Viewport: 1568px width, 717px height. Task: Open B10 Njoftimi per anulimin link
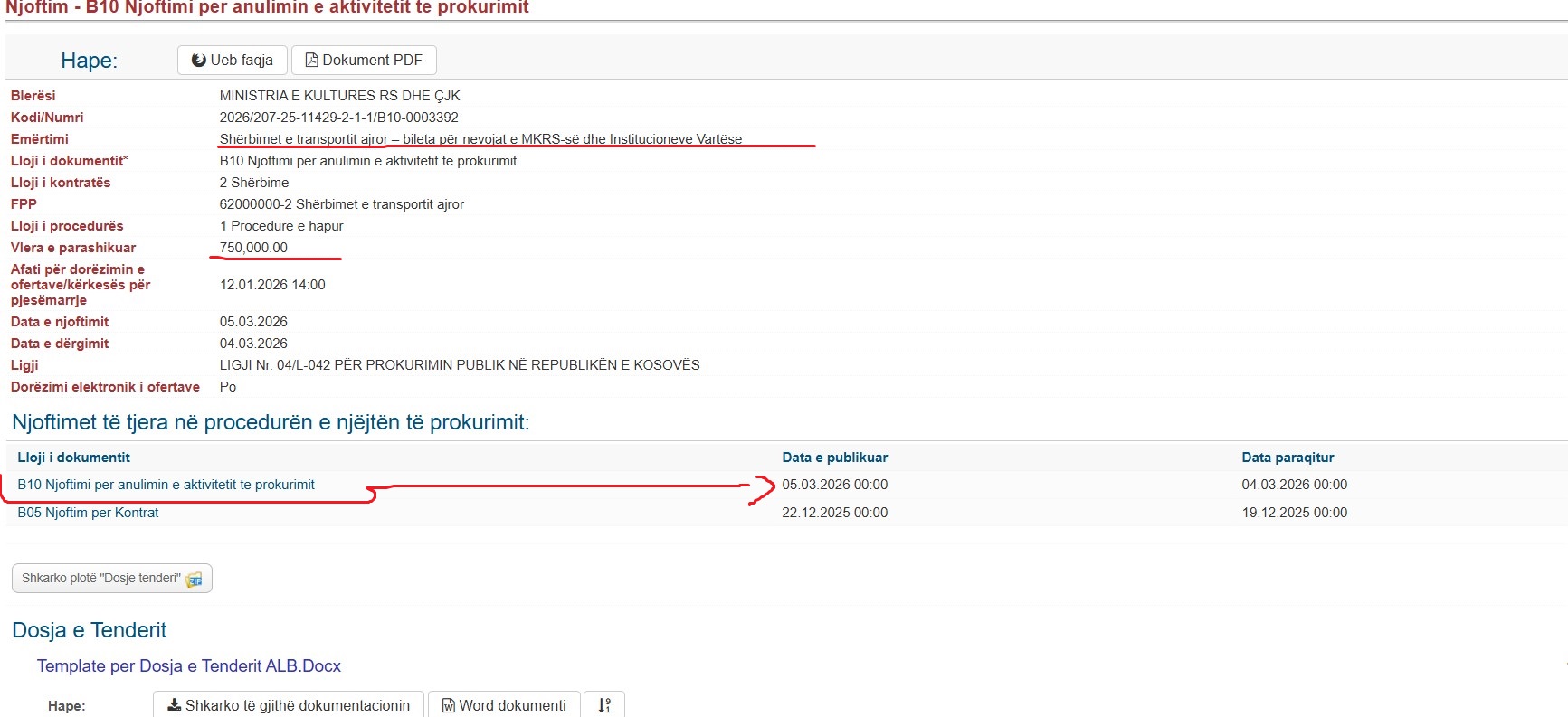click(166, 485)
